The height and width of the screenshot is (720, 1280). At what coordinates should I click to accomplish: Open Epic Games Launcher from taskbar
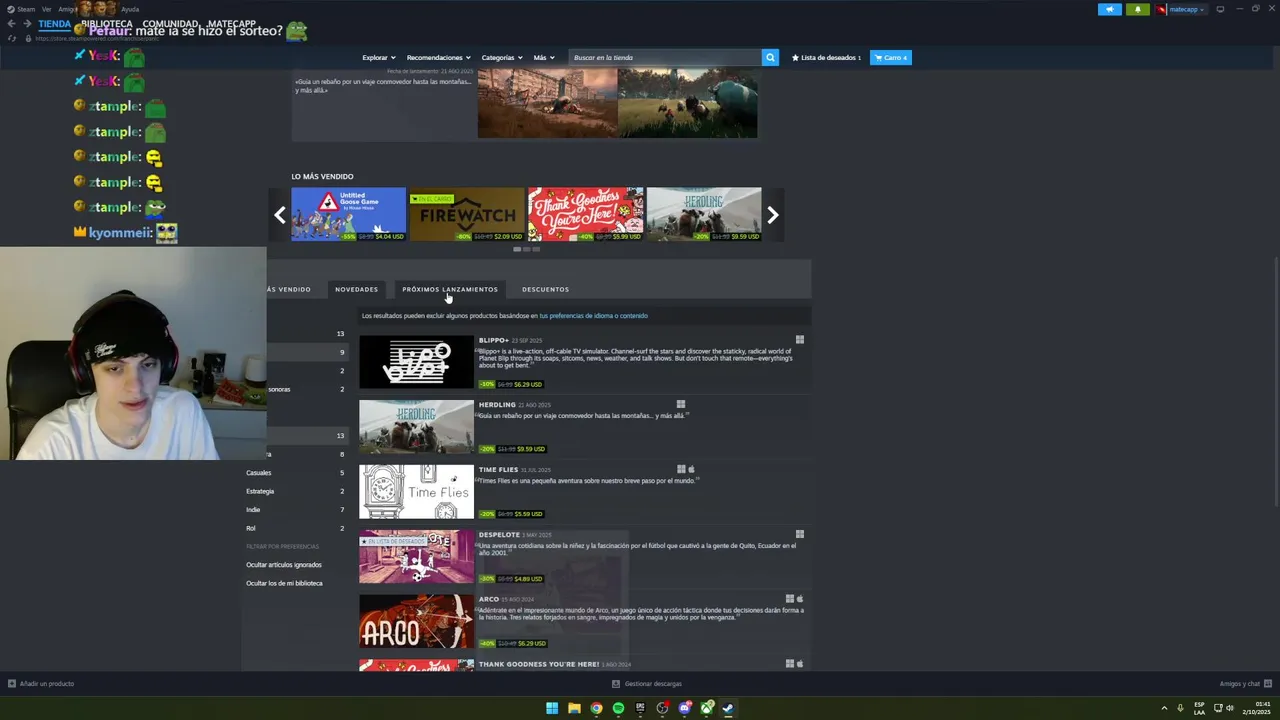coord(640,708)
